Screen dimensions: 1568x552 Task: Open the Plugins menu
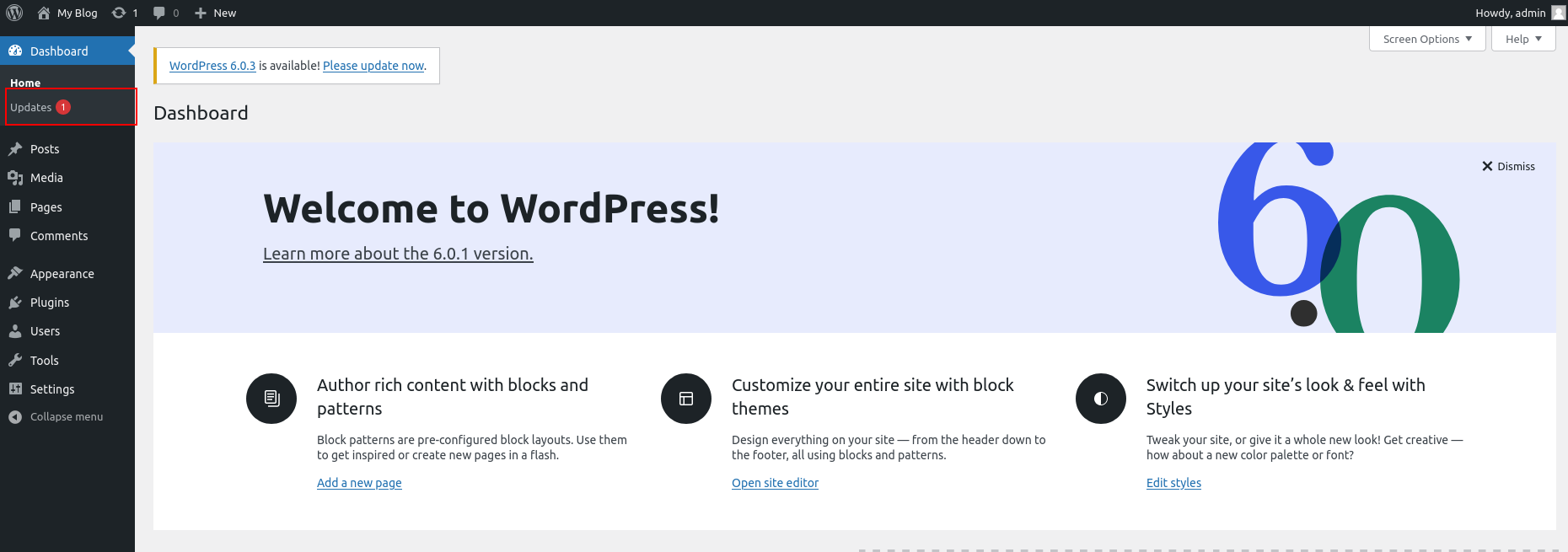(67, 302)
